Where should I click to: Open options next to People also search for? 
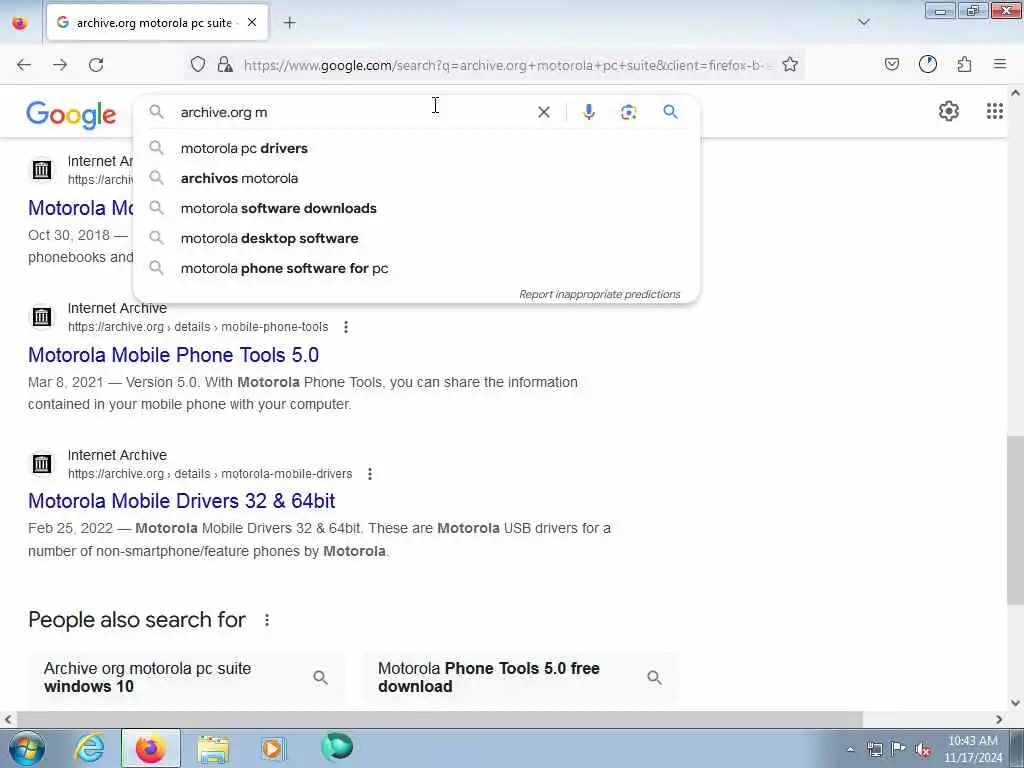pos(266,620)
